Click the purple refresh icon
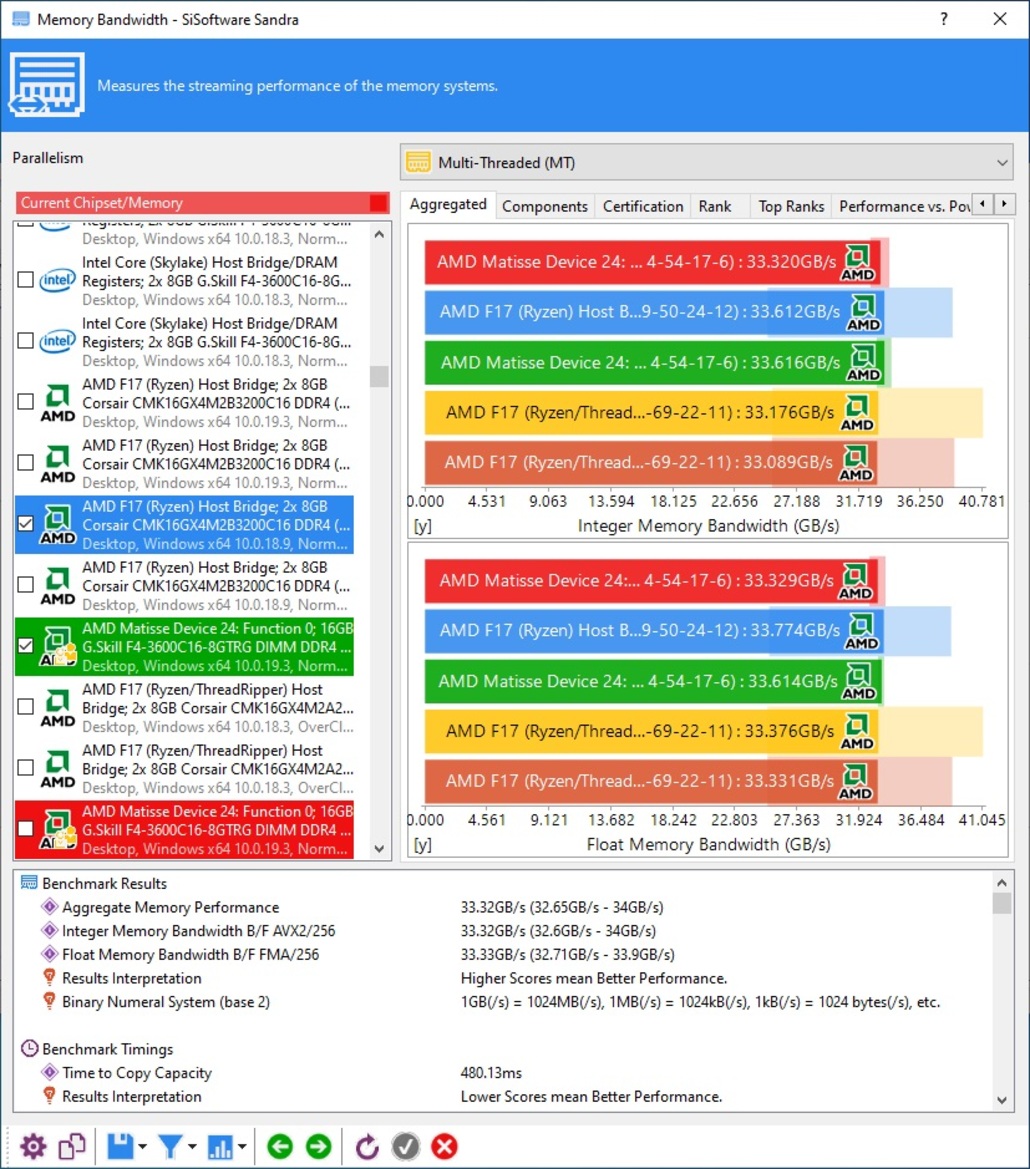Image resolution: width=1030 pixels, height=1169 pixels. (x=367, y=1147)
